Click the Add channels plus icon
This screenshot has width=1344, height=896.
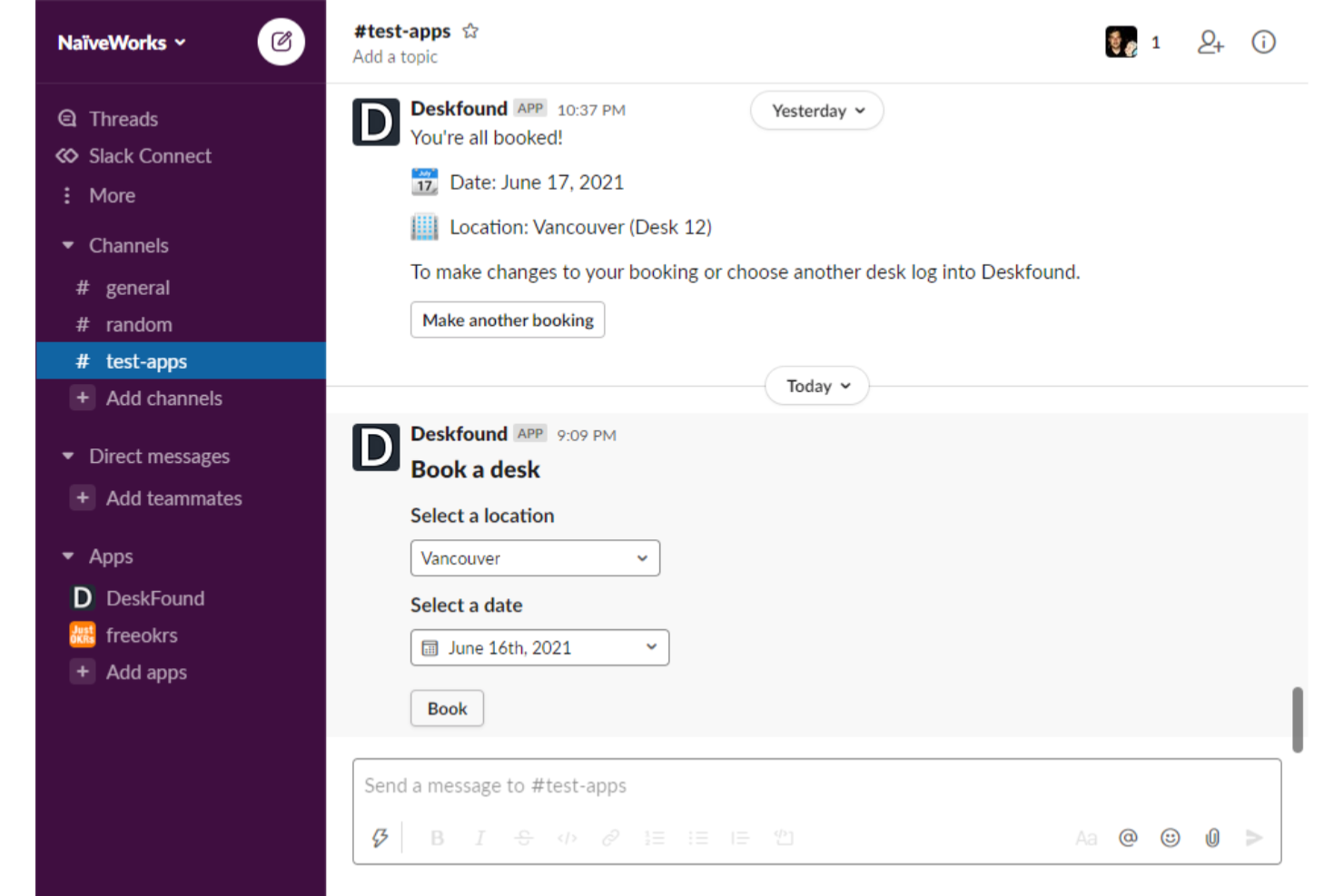click(x=83, y=398)
